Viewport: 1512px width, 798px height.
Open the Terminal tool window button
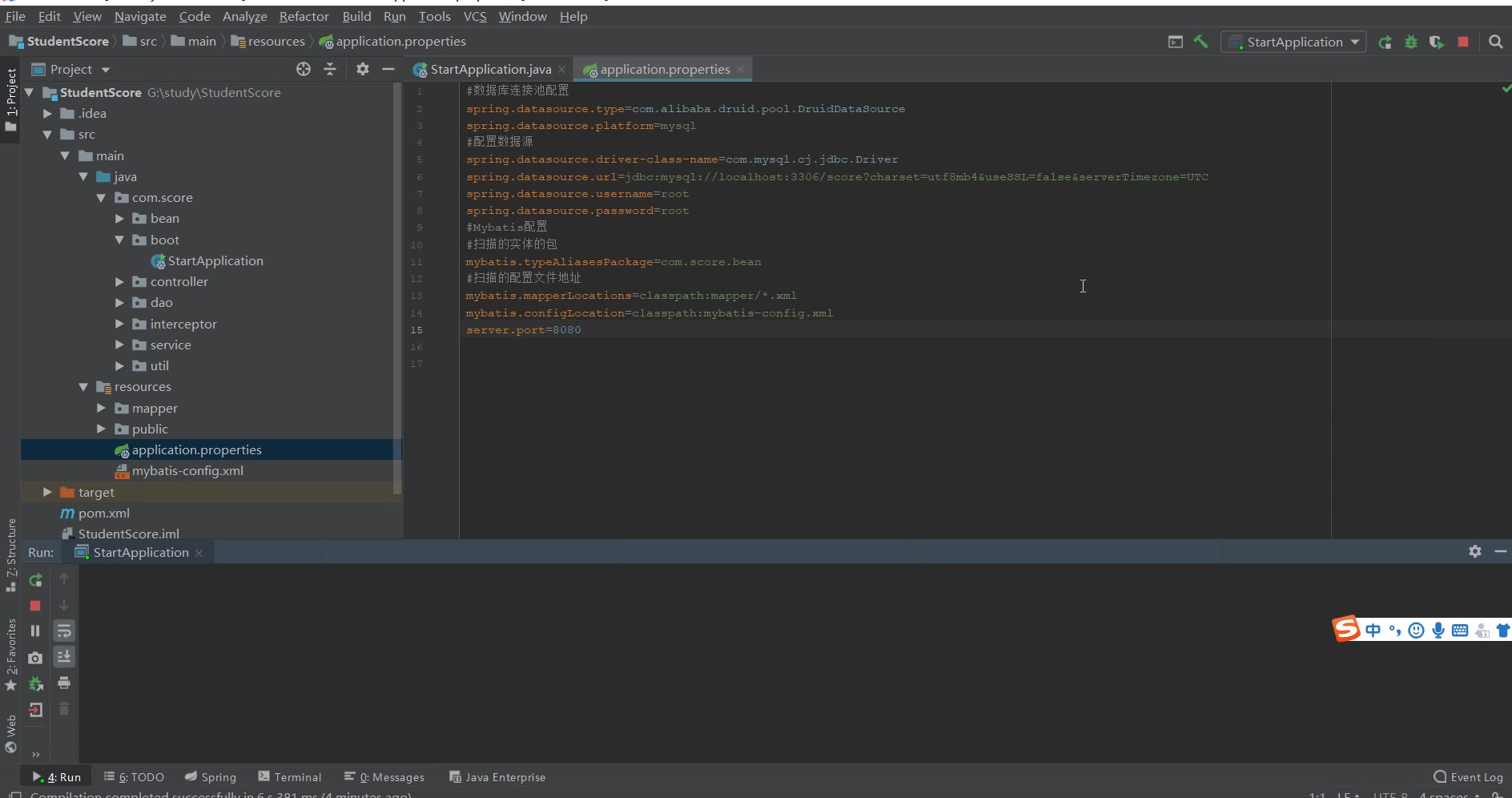click(x=290, y=776)
